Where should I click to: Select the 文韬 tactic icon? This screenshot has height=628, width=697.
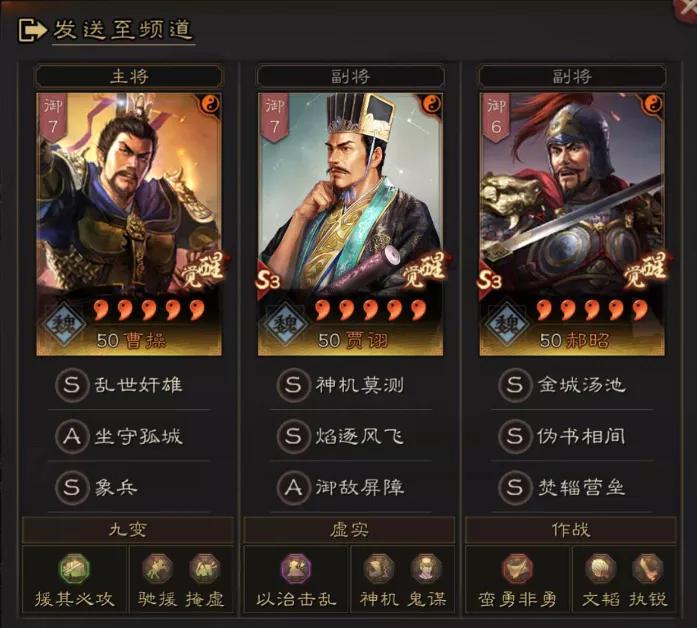601,568
